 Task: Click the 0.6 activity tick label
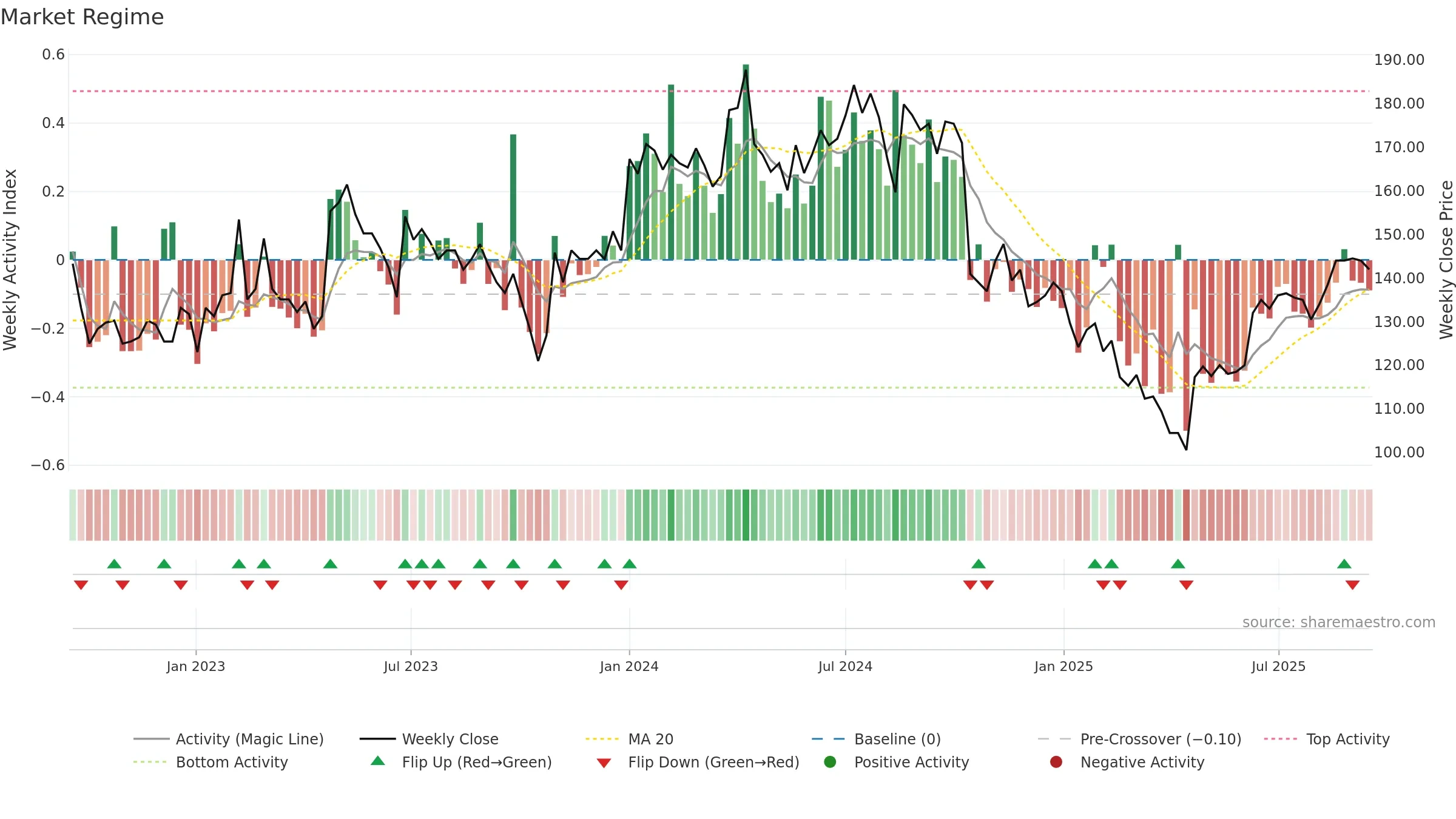(53, 55)
